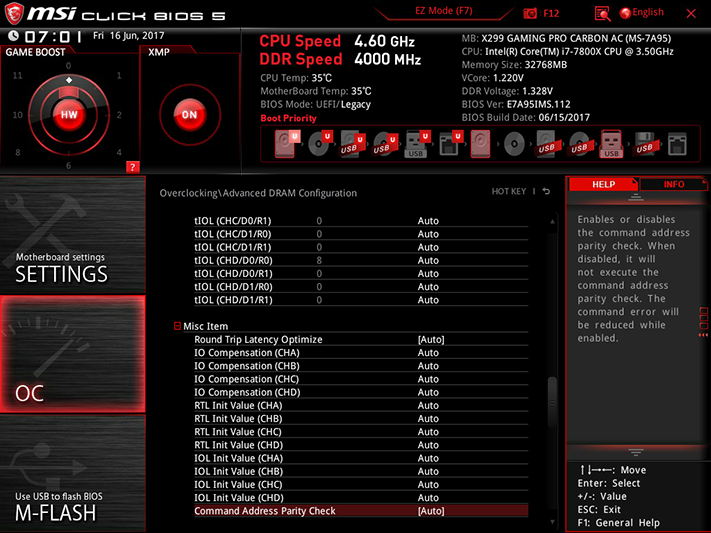Switch to EZ Mode (F7)

click(444, 11)
